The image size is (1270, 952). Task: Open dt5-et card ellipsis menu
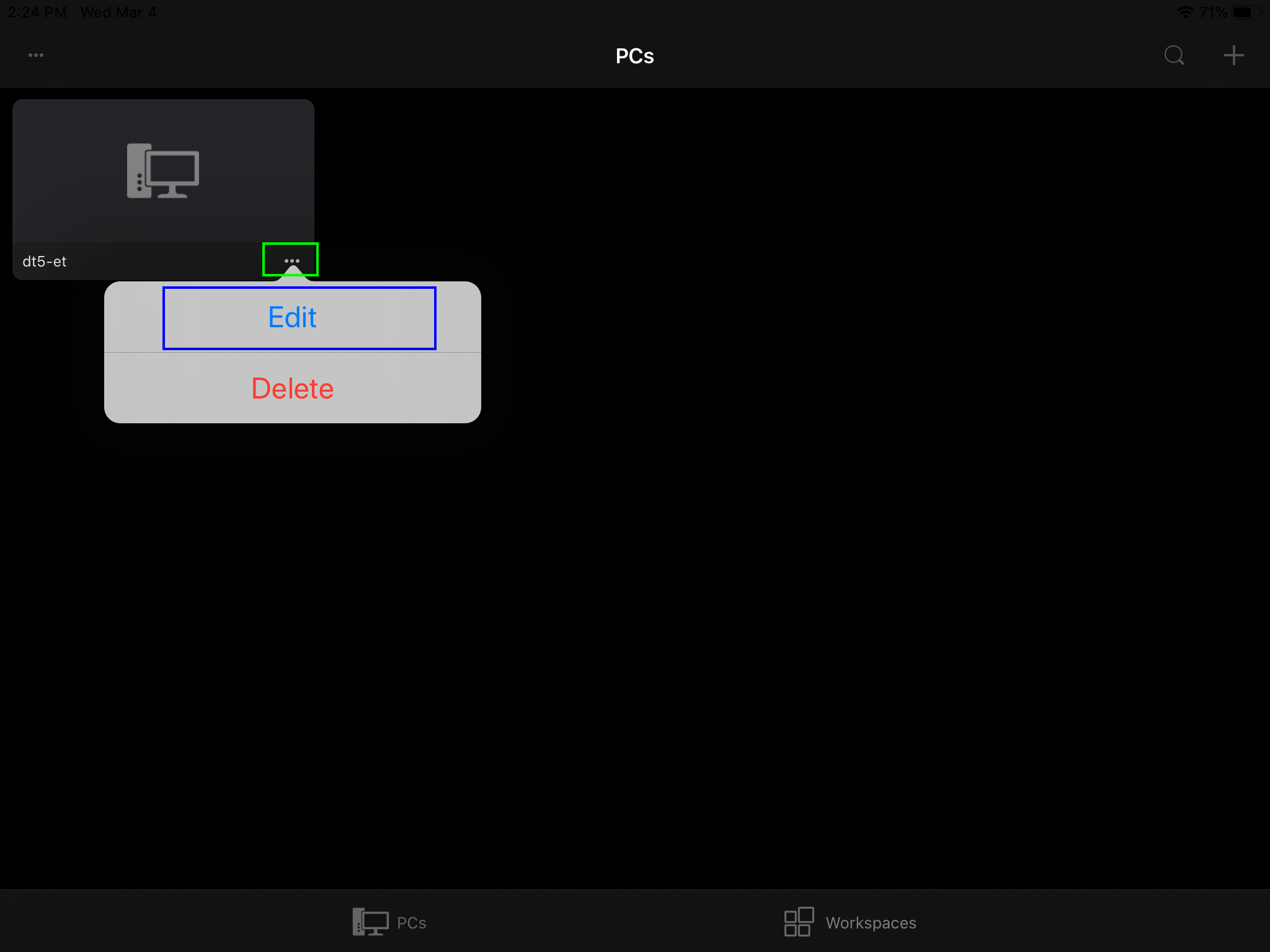[x=291, y=260]
